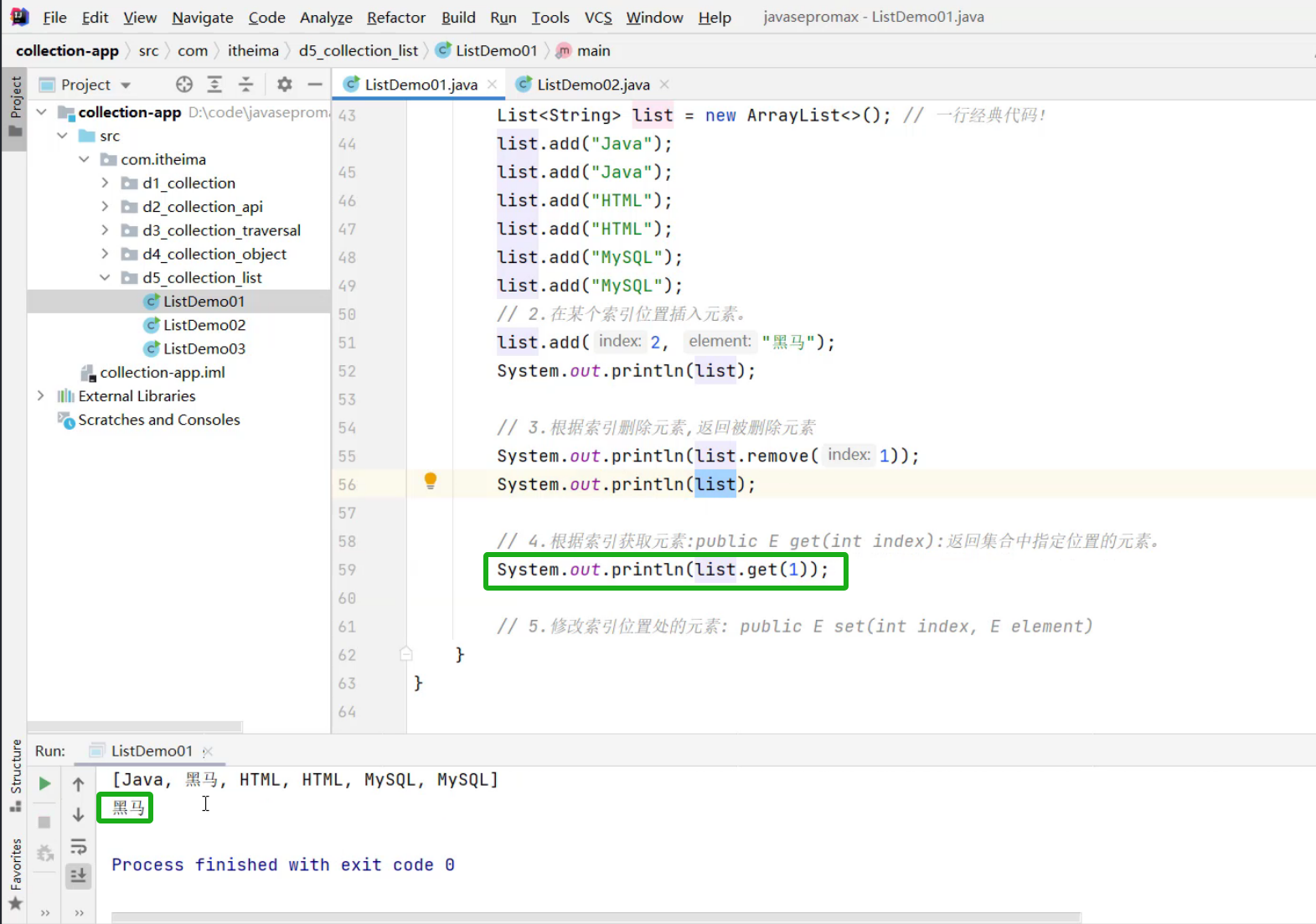Open the Refactor menu
The image size is (1316, 924).
[395, 17]
